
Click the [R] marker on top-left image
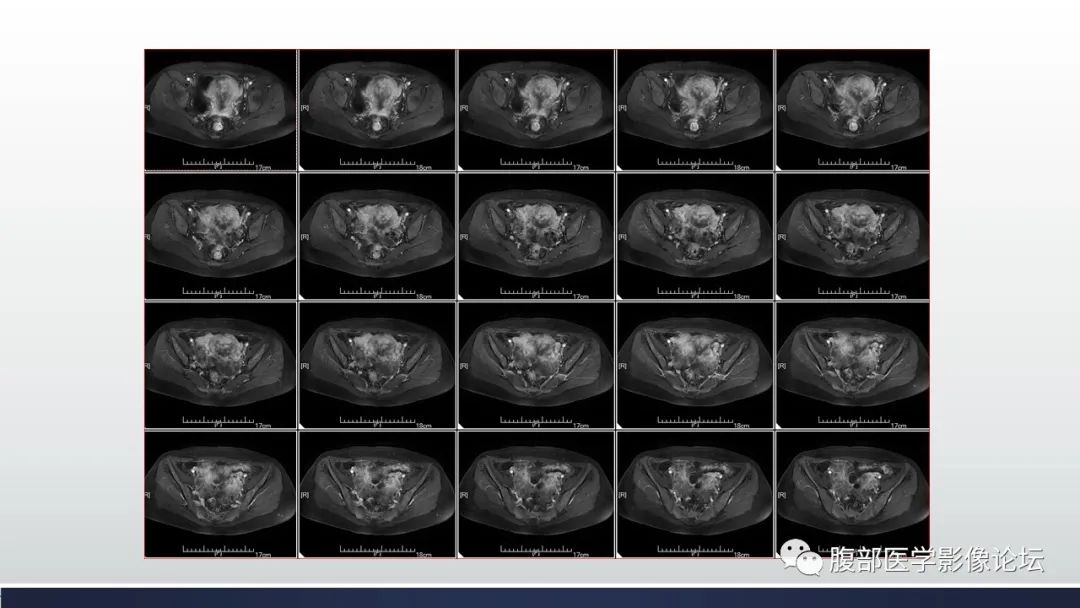(x=148, y=106)
